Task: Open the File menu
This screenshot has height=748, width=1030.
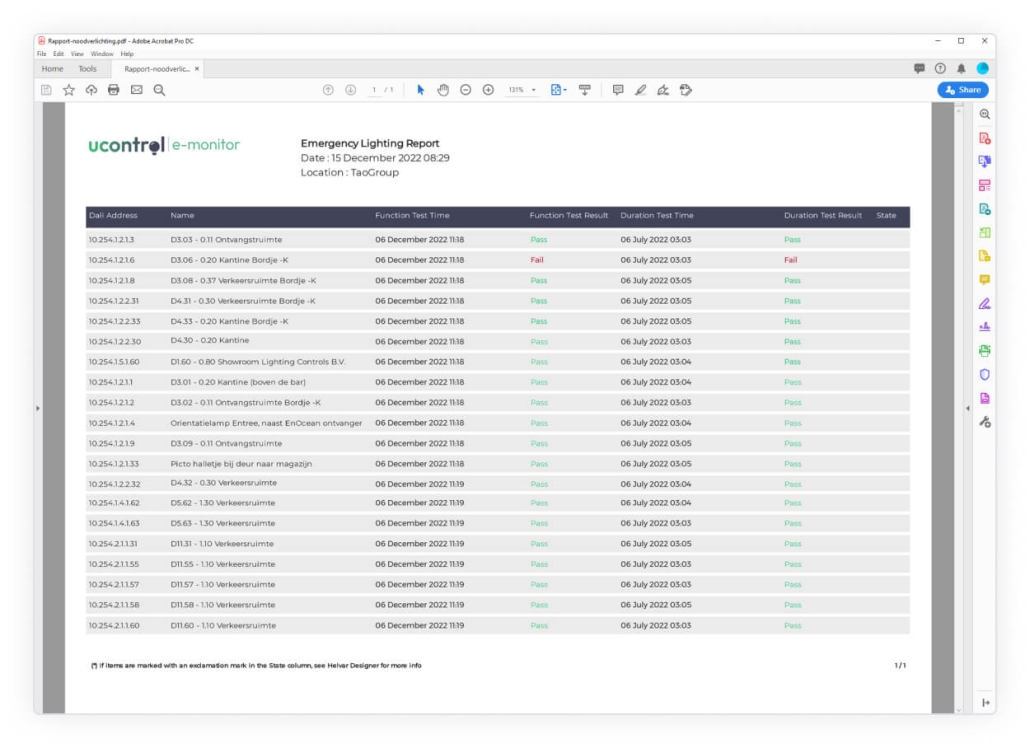Action: pyautogui.click(x=41, y=54)
